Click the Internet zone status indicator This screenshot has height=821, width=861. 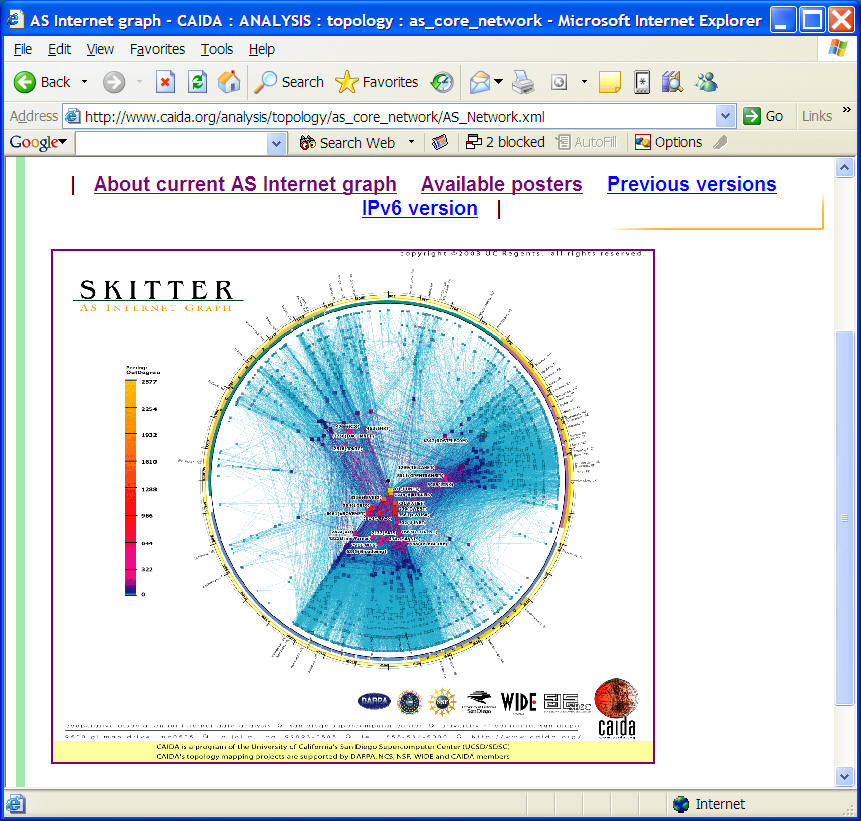[x=709, y=804]
